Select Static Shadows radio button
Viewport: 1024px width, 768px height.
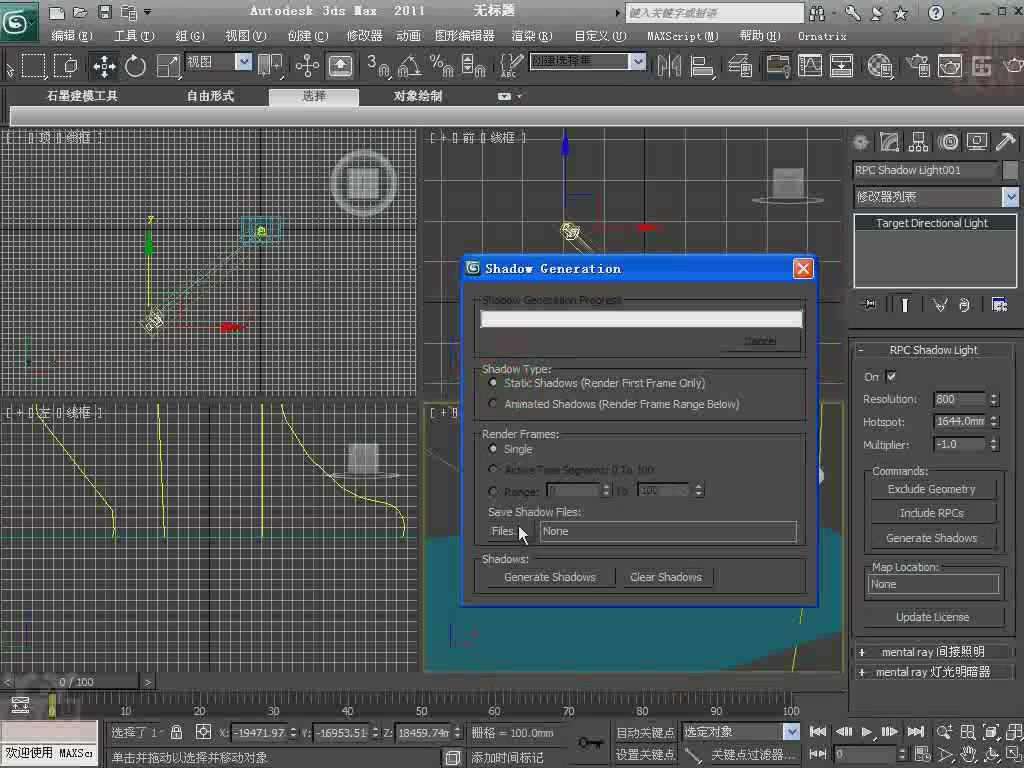pyautogui.click(x=493, y=383)
